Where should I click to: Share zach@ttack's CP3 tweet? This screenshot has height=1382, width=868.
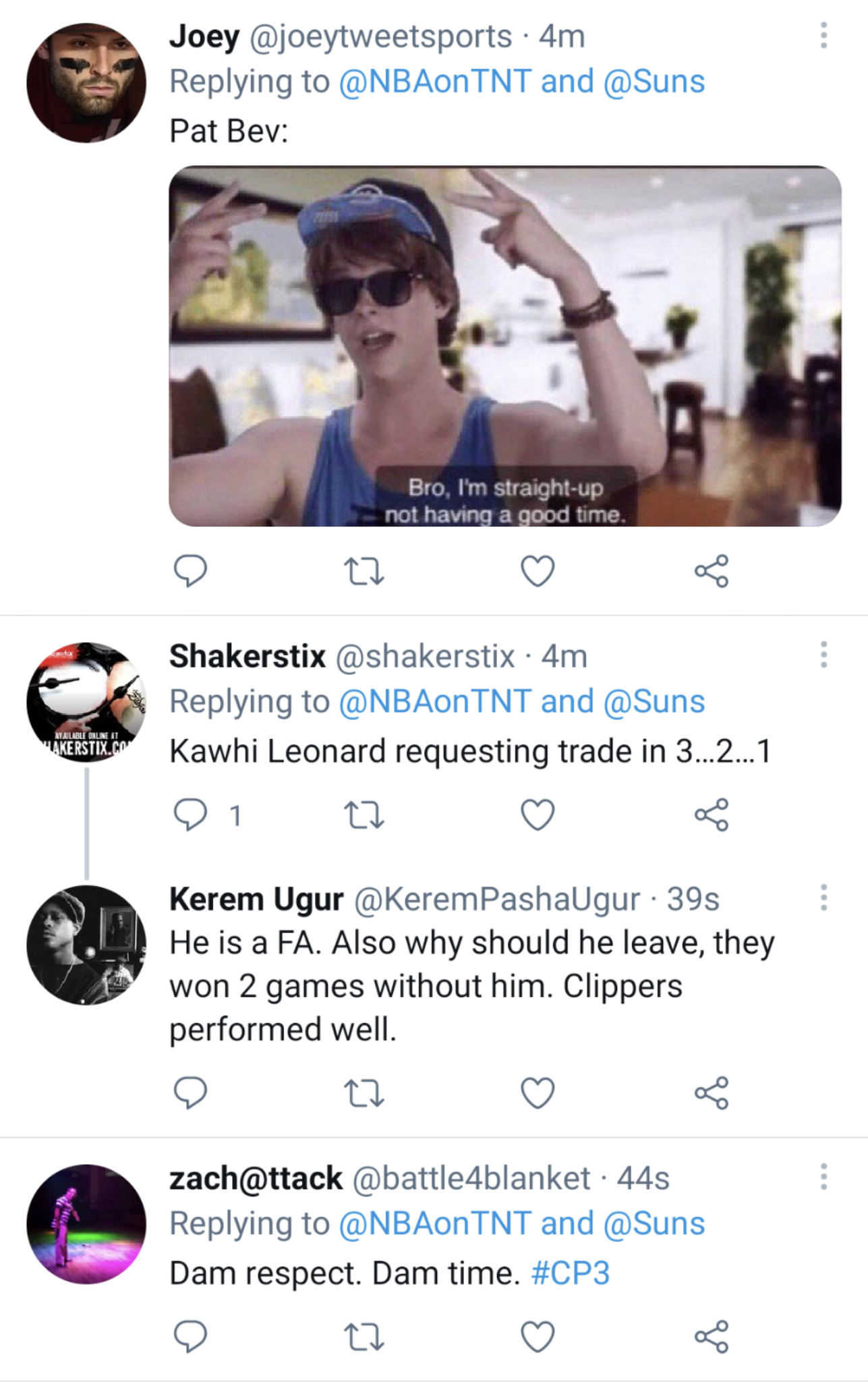click(x=712, y=1337)
